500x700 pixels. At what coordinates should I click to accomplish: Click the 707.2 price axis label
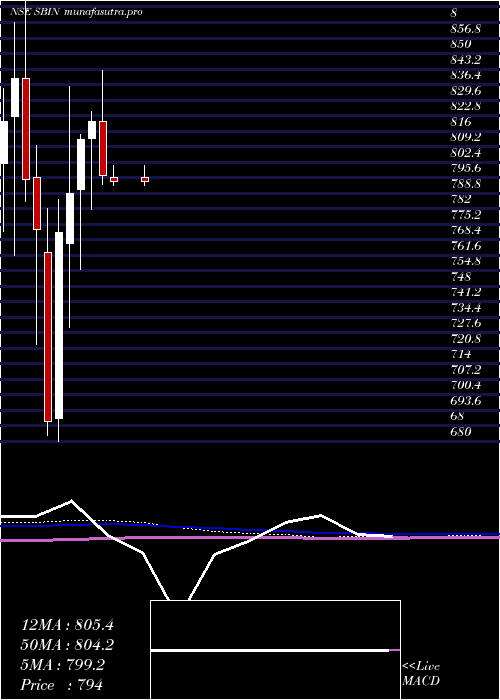465,369
